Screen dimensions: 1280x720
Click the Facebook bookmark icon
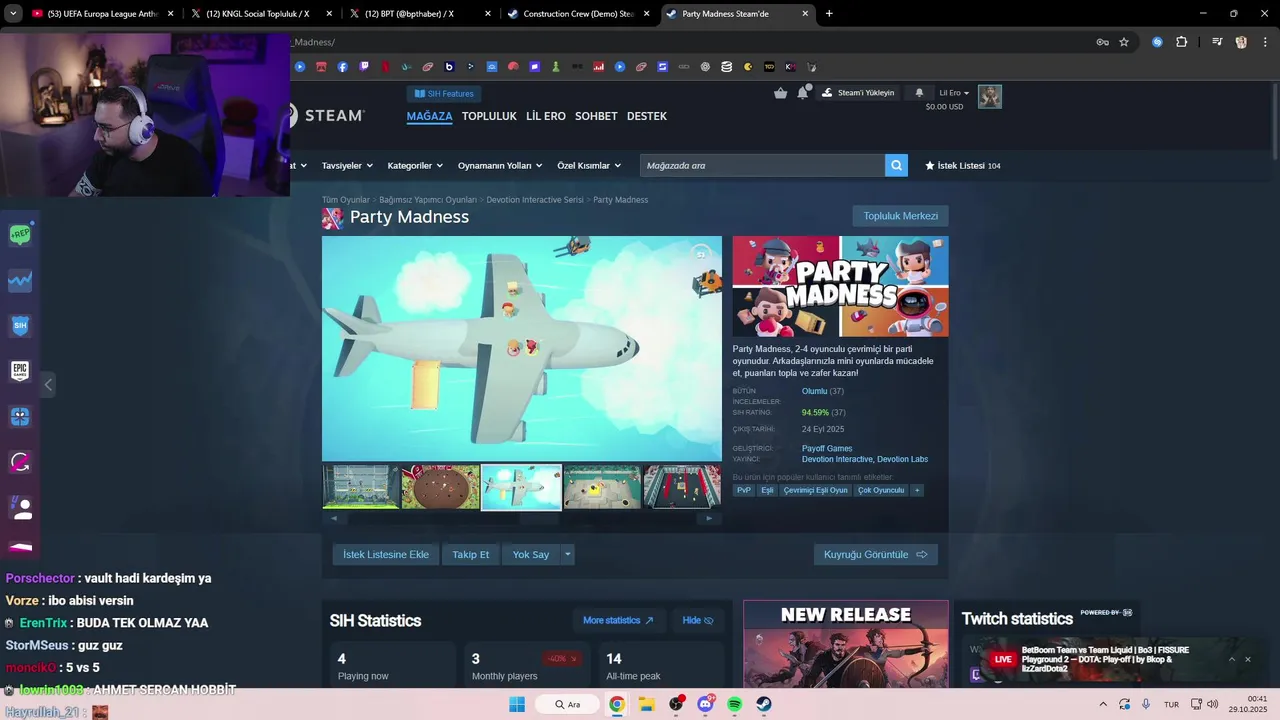point(342,67)
